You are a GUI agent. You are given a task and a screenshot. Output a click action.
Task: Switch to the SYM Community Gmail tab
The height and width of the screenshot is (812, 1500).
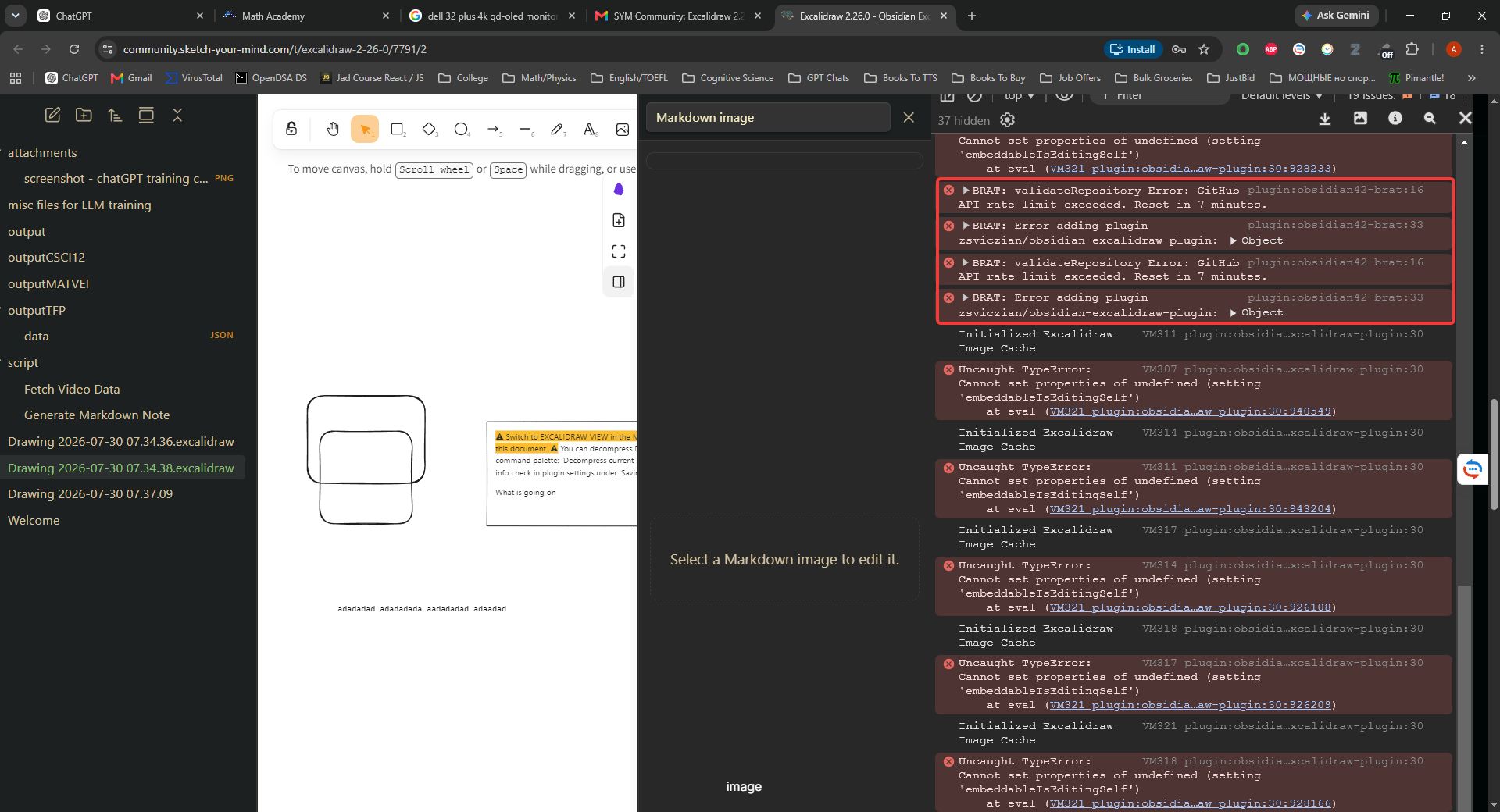click(x=678, y=16)
